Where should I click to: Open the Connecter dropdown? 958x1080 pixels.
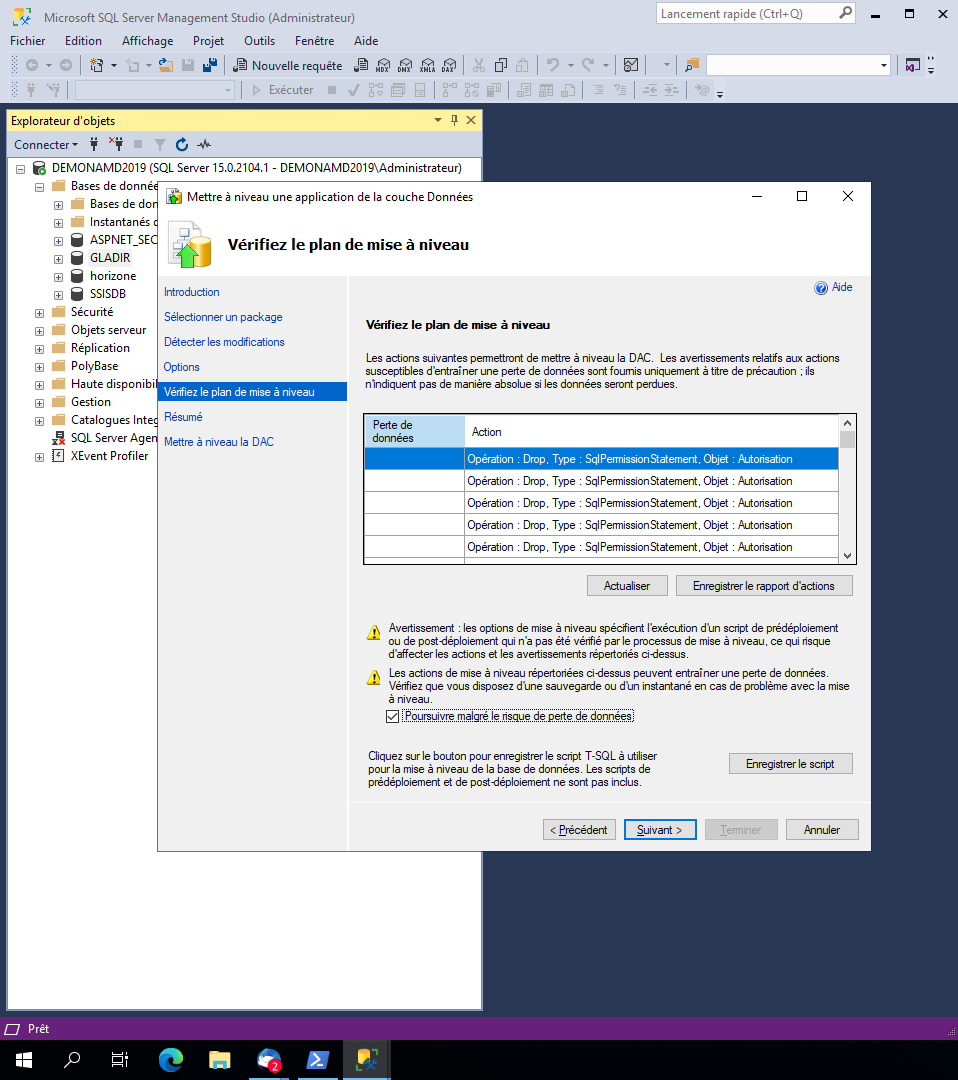pyautogui.click(x=45, y=145)
